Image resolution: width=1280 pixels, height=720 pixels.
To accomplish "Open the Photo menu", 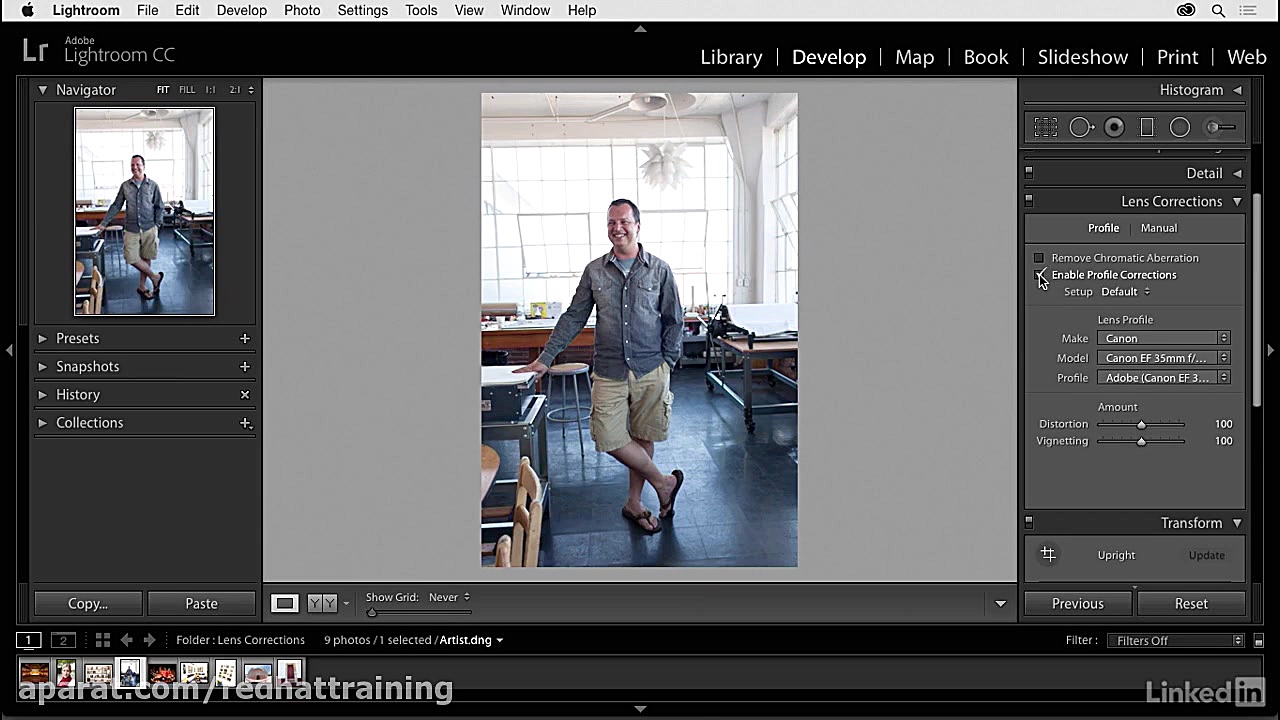I will tap(302, 10).
